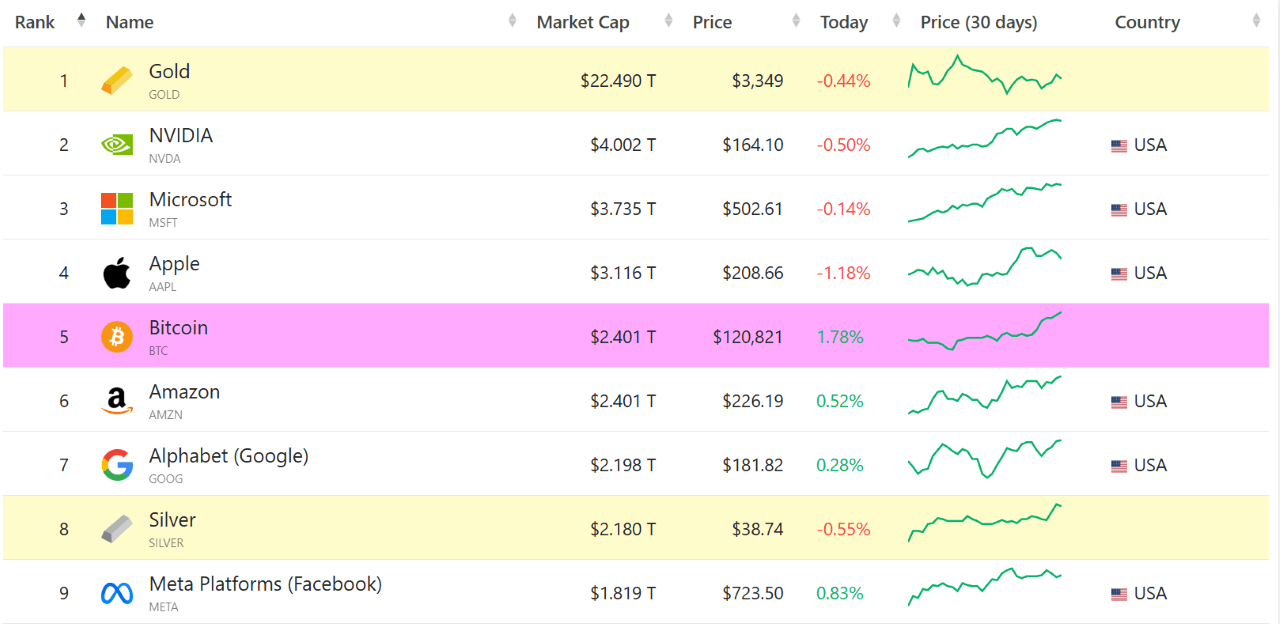
Task: Open Meta Platforms (Facebook) link
Action: point(265,584)
